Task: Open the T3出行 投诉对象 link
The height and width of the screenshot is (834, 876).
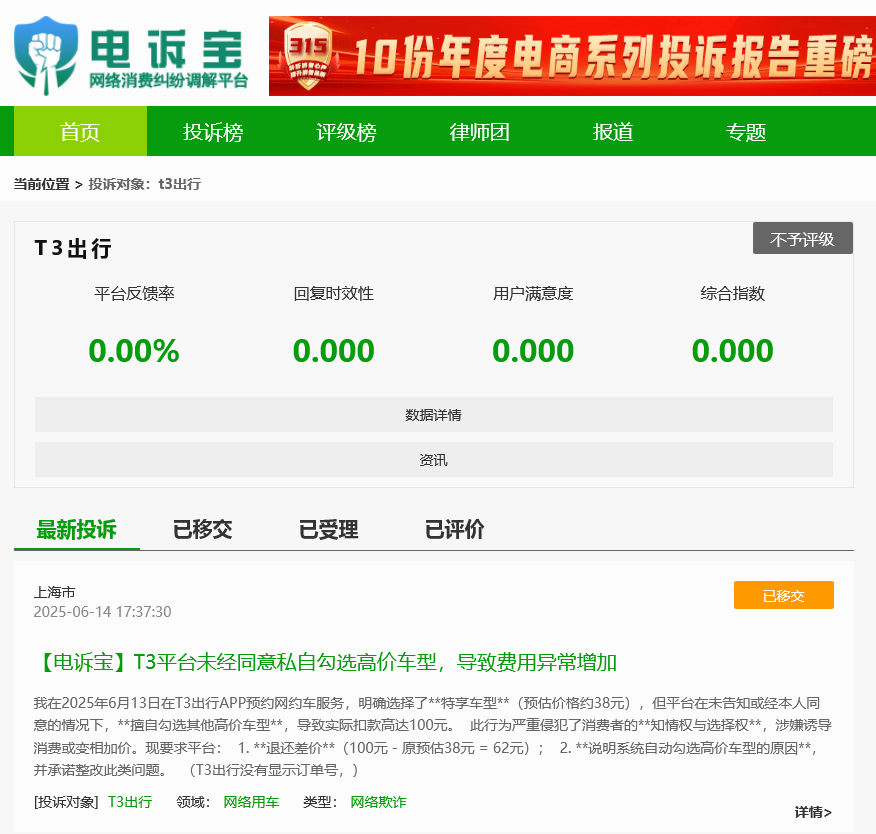Action: 130,802
